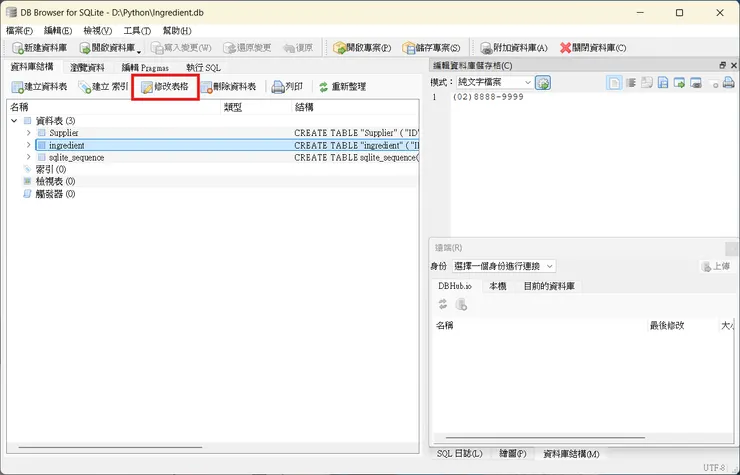Switch to the 瀏覽資料 tab
The height and width of the screenshot is (475, 740).
(87, 68)
